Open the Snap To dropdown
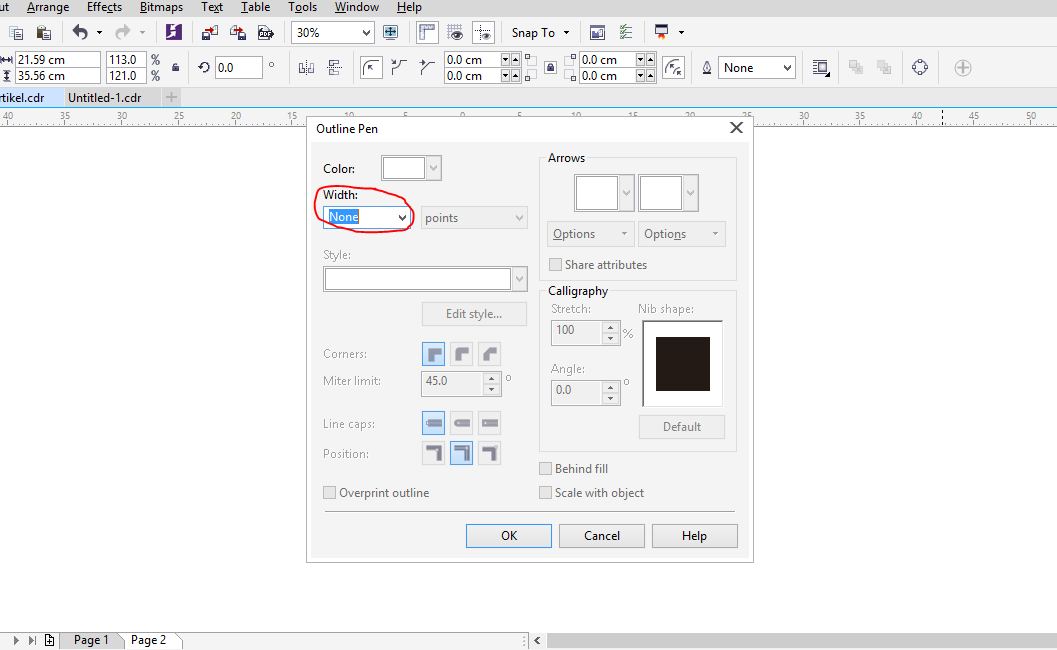This screenshot has width=1057, height=650. coord(539,32)
